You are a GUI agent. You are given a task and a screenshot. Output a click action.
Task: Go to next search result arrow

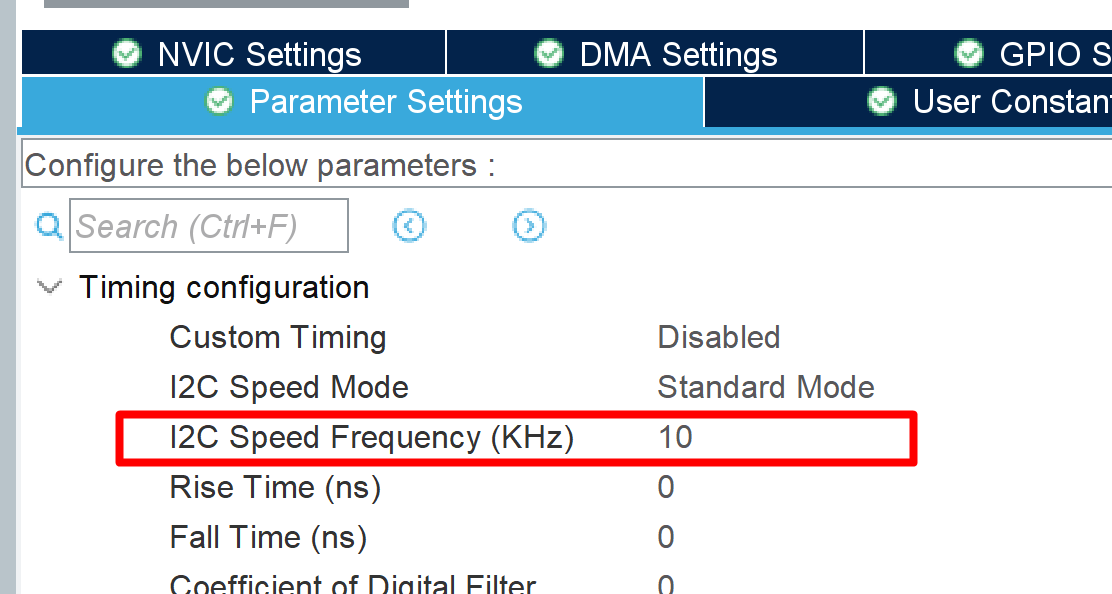[529, 226]
